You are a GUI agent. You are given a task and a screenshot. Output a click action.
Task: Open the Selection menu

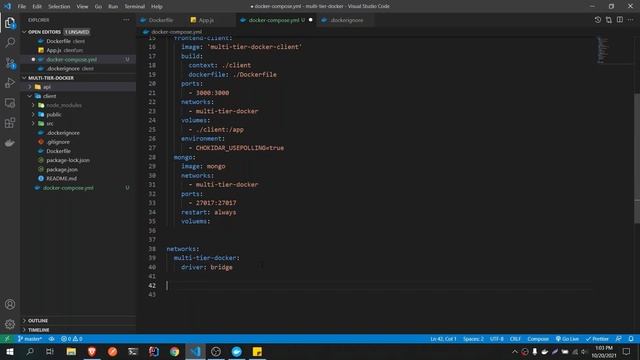point(59,6)
